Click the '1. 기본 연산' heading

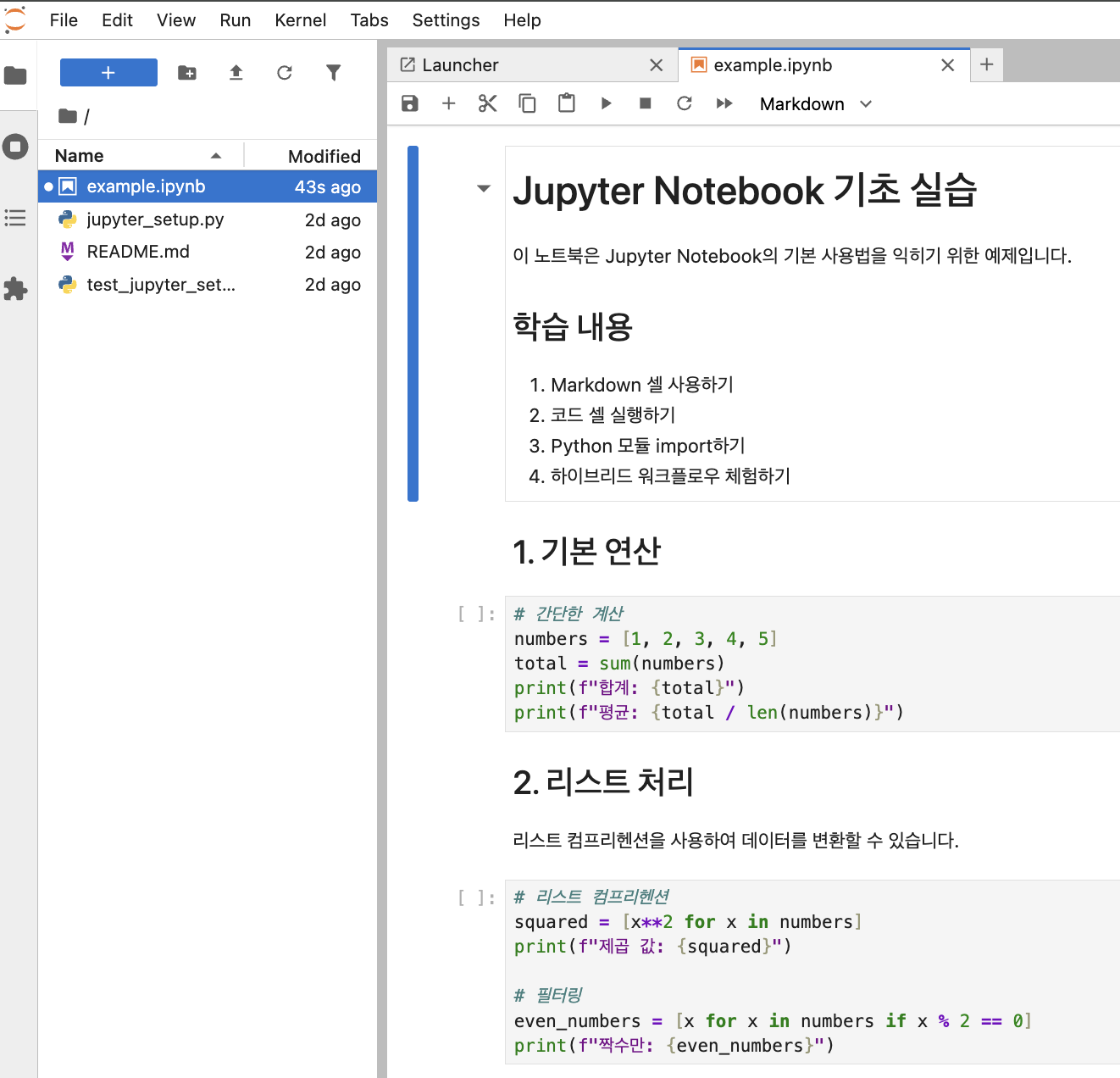click(586, 552)
